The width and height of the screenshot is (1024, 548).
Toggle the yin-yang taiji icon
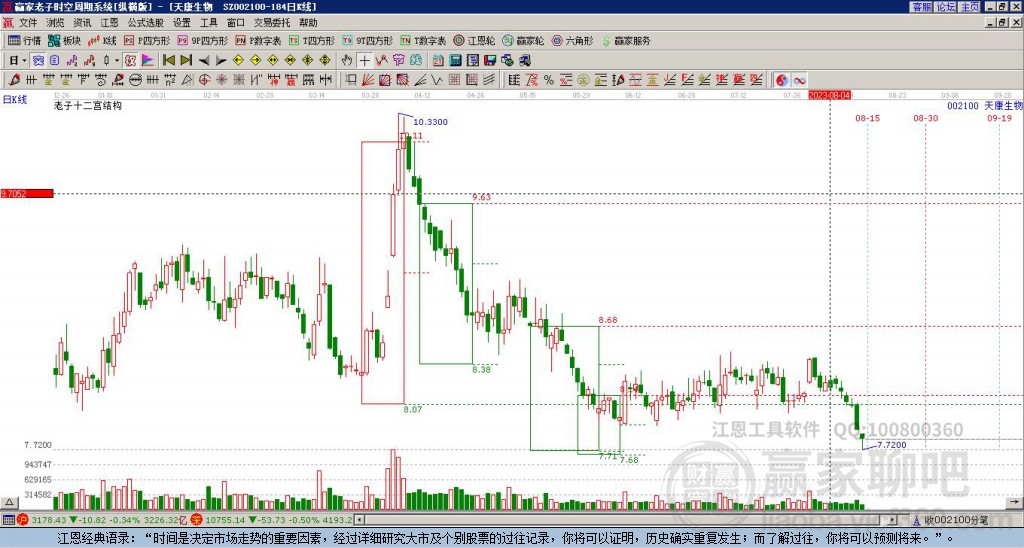(782, 80)
